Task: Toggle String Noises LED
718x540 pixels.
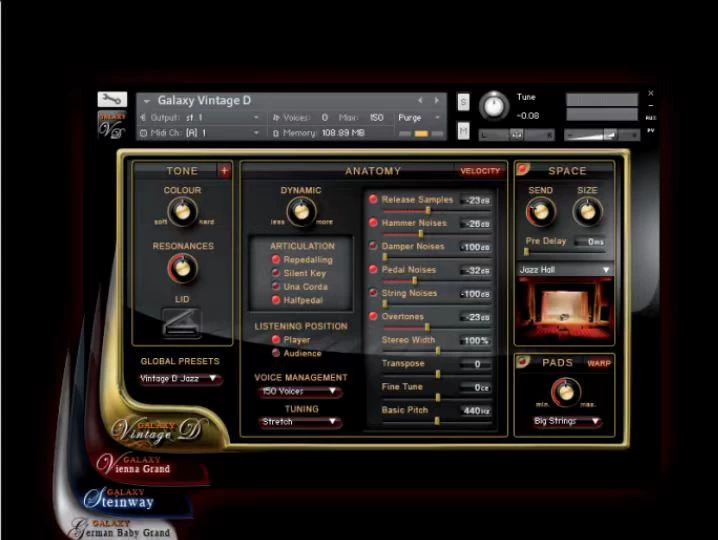Action: coord(373,293)
